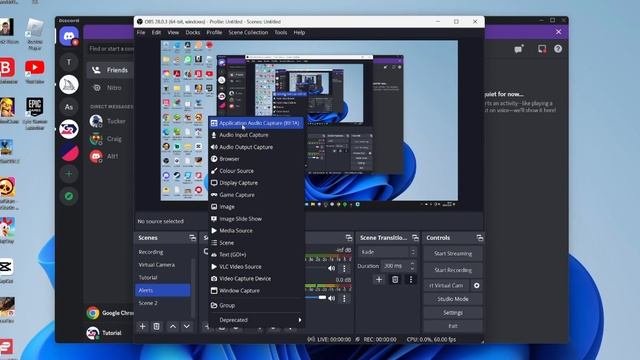
Task: Open the shark-fin server in Discord sidebar
Action: 69,84
